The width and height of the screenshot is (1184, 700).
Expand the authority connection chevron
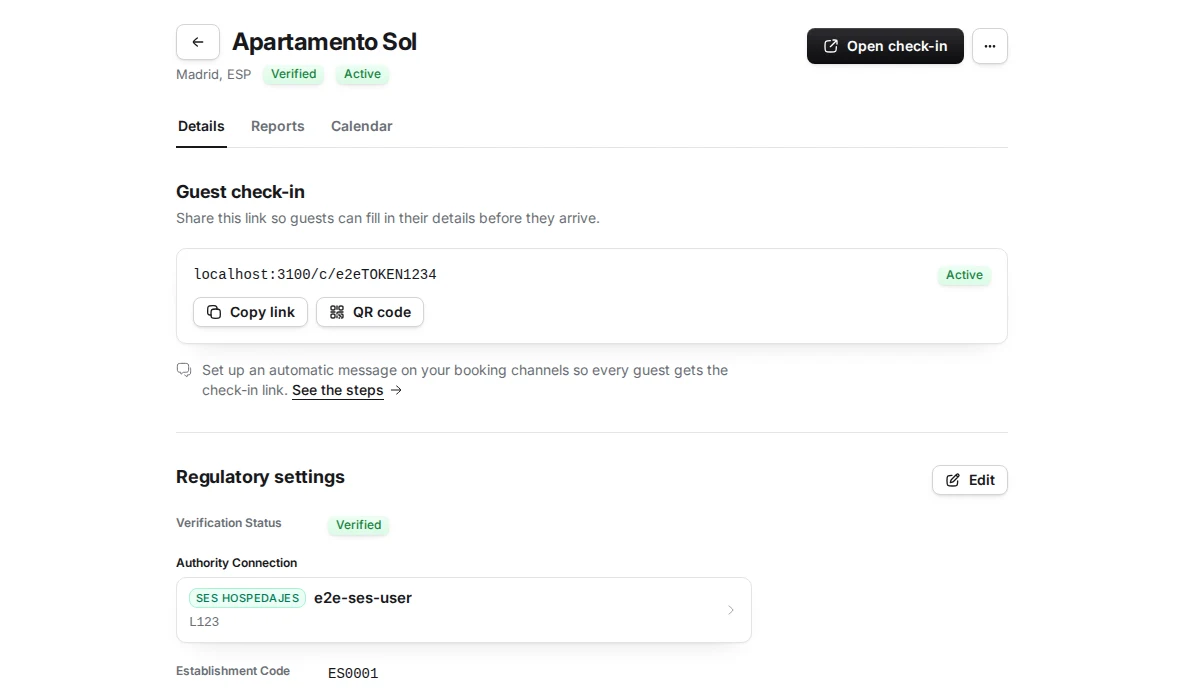tap(730, 610)
